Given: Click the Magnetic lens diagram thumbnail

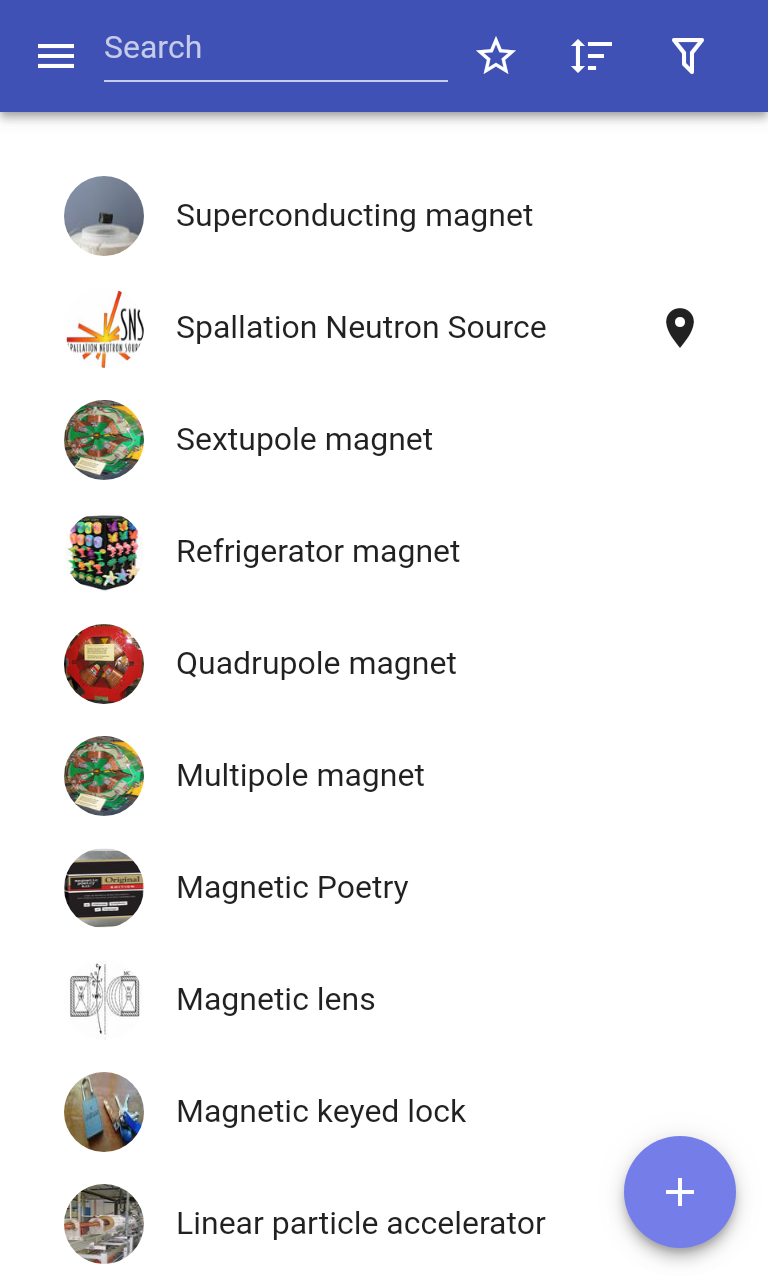Looking at the screenshot, I should pyautogui.click(x=104, y=1000).
